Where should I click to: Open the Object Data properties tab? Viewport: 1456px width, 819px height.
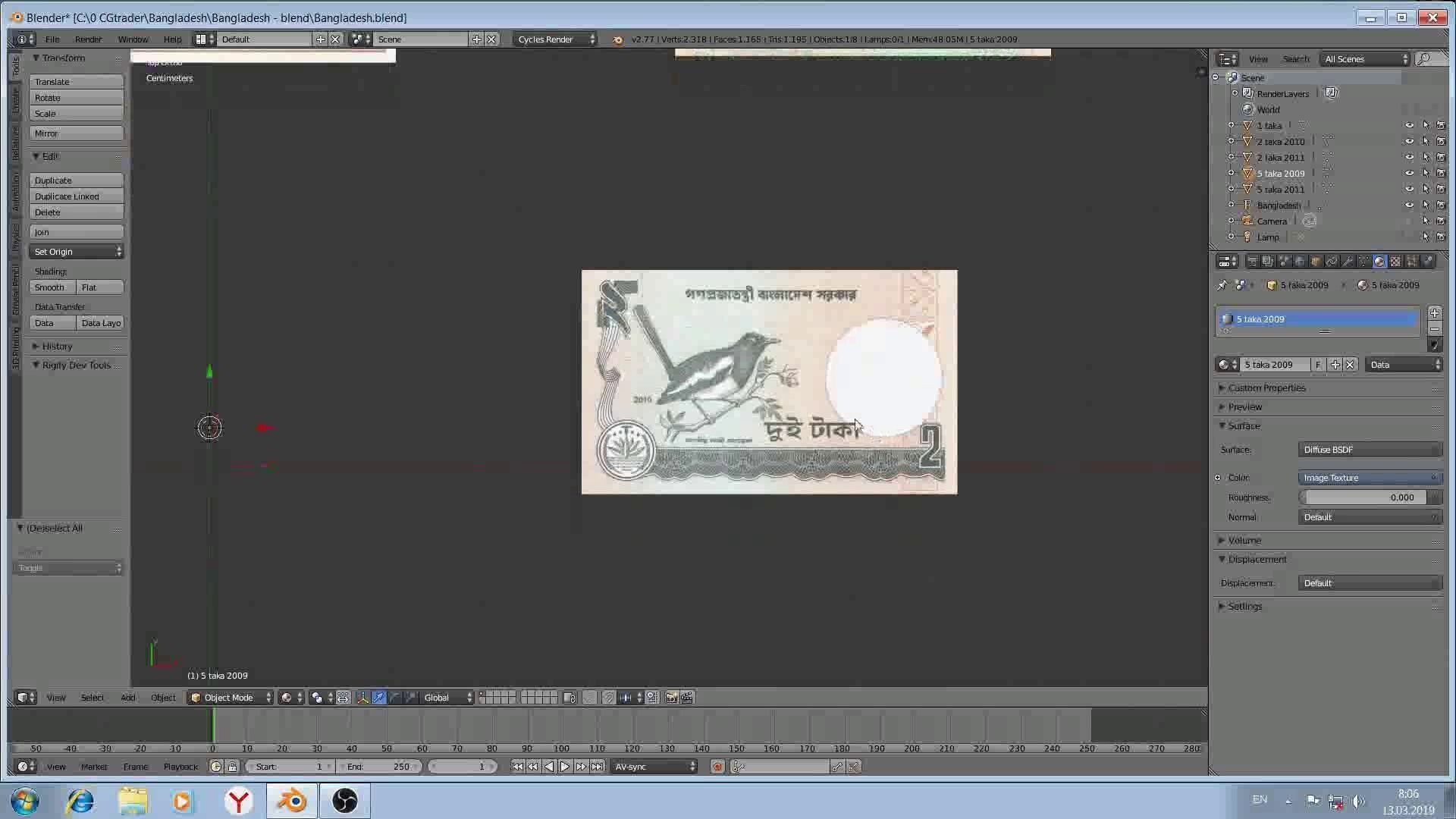1363,261
